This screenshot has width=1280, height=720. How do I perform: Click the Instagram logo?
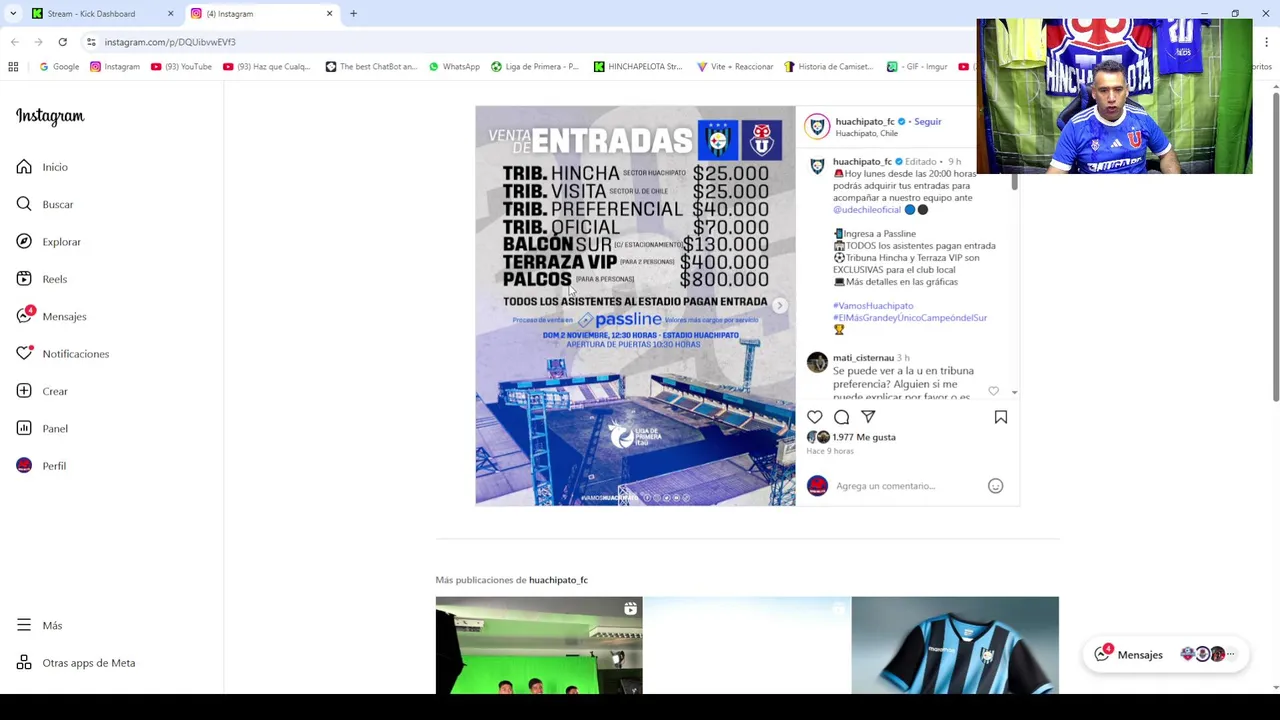(x=50, y=116)
